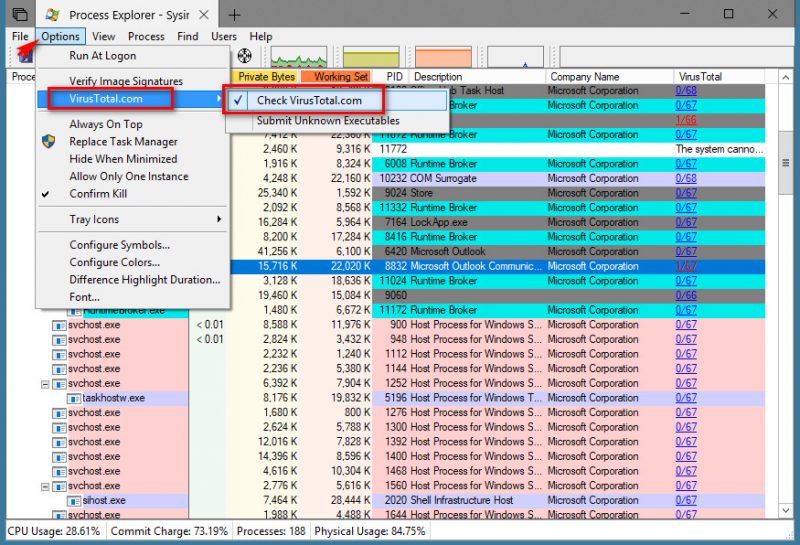The width and height of the screenshot is (800, 545).
Task: Sort by VirusTotal column header
Action: click(x=719, y=77)
